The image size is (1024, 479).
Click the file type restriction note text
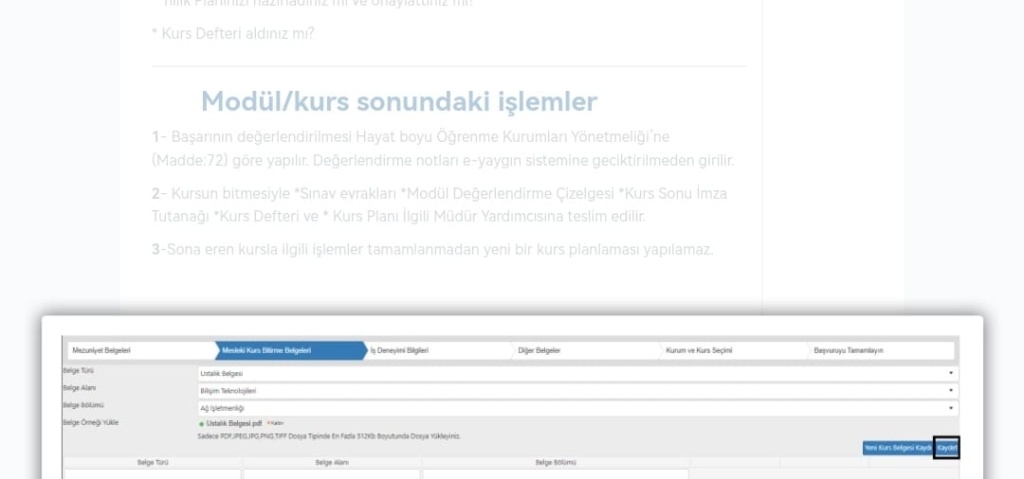pos(330,436)
